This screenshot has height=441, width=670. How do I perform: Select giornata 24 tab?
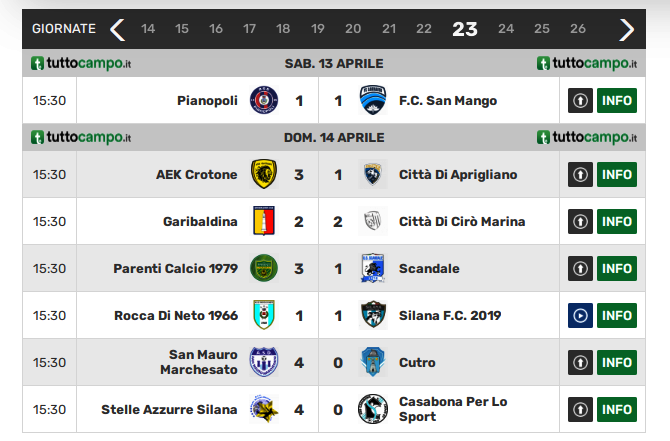(x=505, y=29)
